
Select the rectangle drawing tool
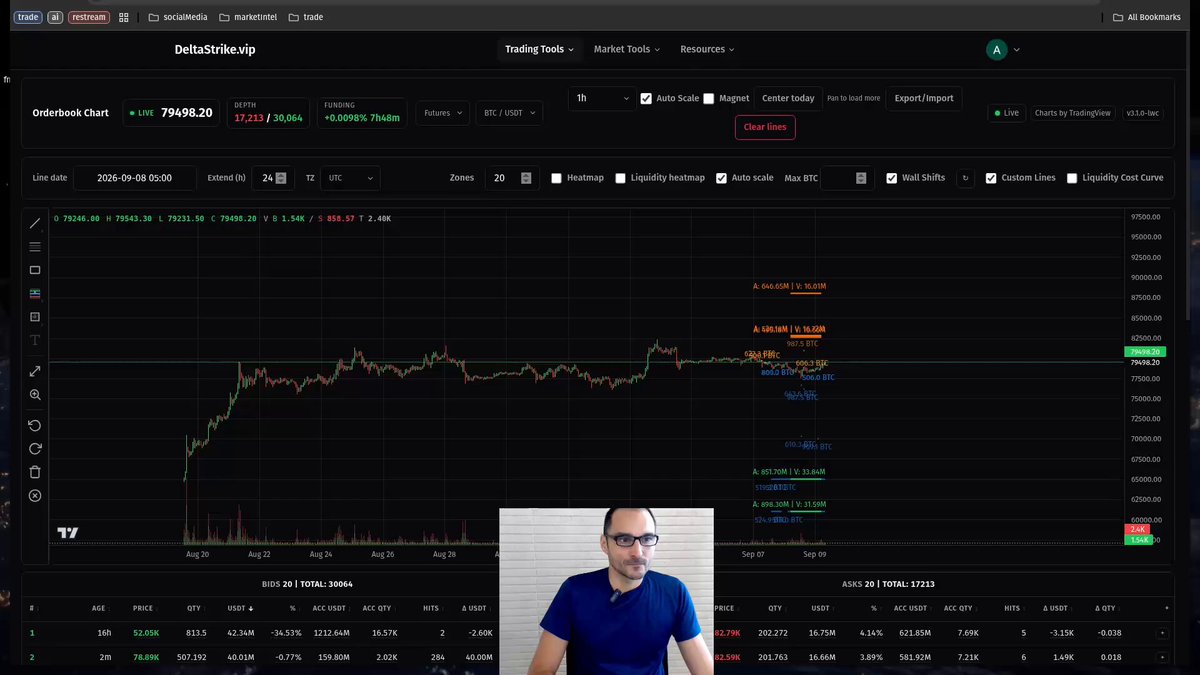click(x=35, y=270)
